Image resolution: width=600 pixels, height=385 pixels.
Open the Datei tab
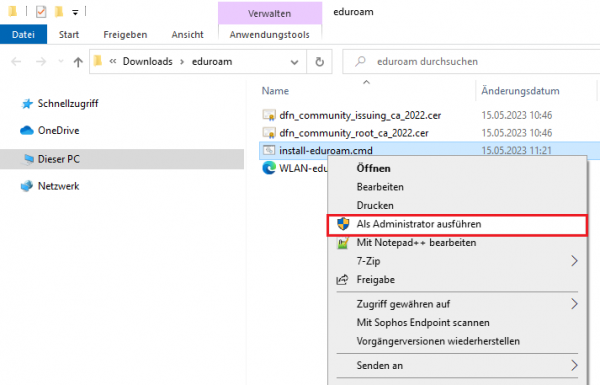[23, 34]
